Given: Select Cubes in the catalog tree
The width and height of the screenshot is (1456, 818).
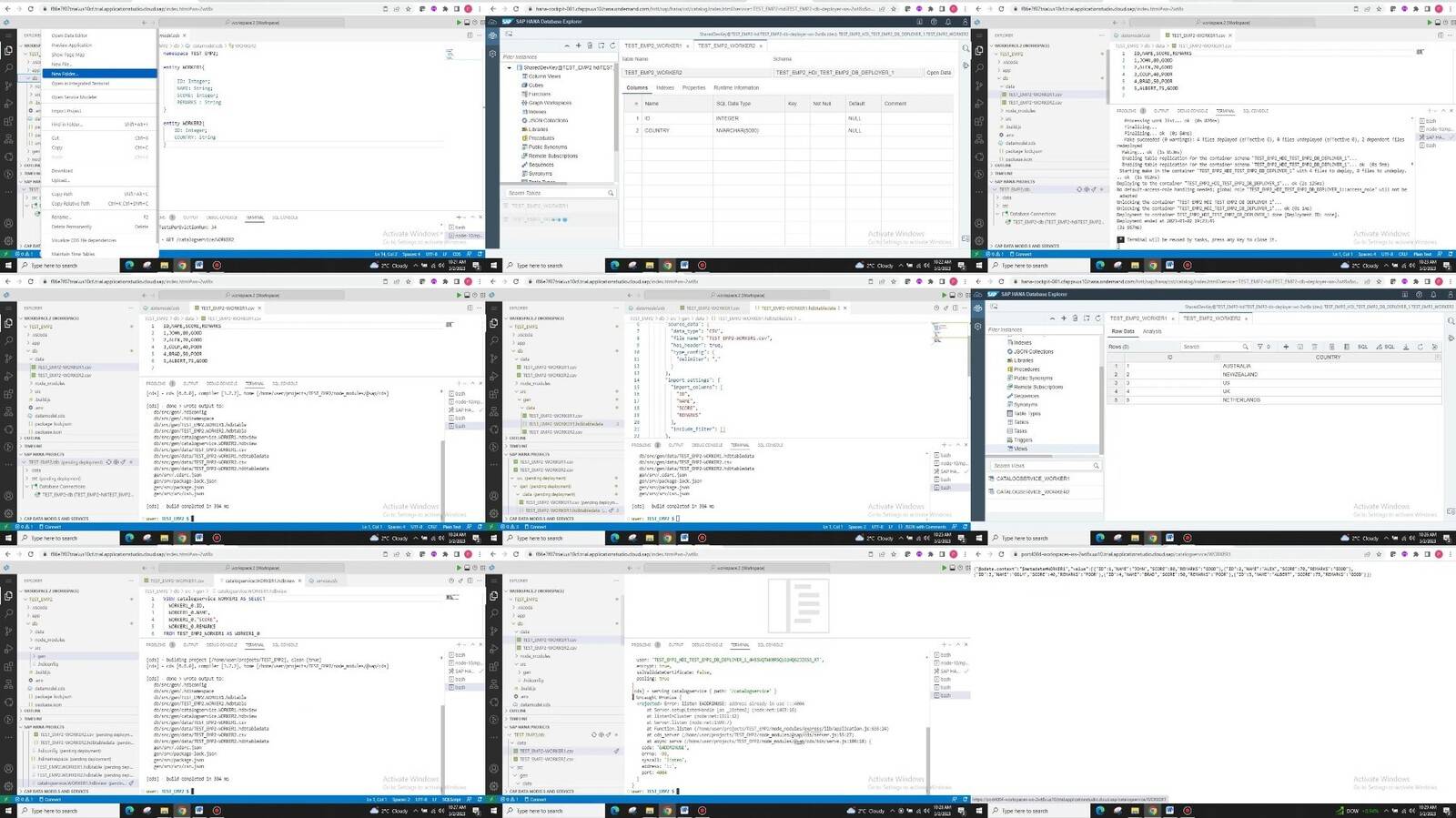Looking at the screenshot, I should coord(536,85).
